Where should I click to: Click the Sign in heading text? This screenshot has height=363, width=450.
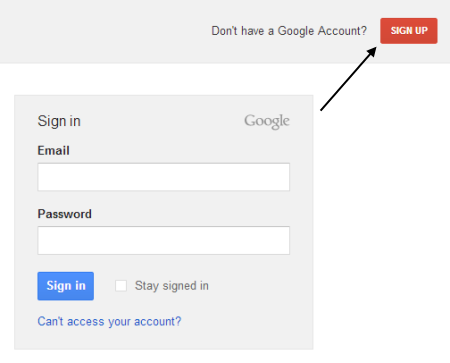(x=59, y=121)
